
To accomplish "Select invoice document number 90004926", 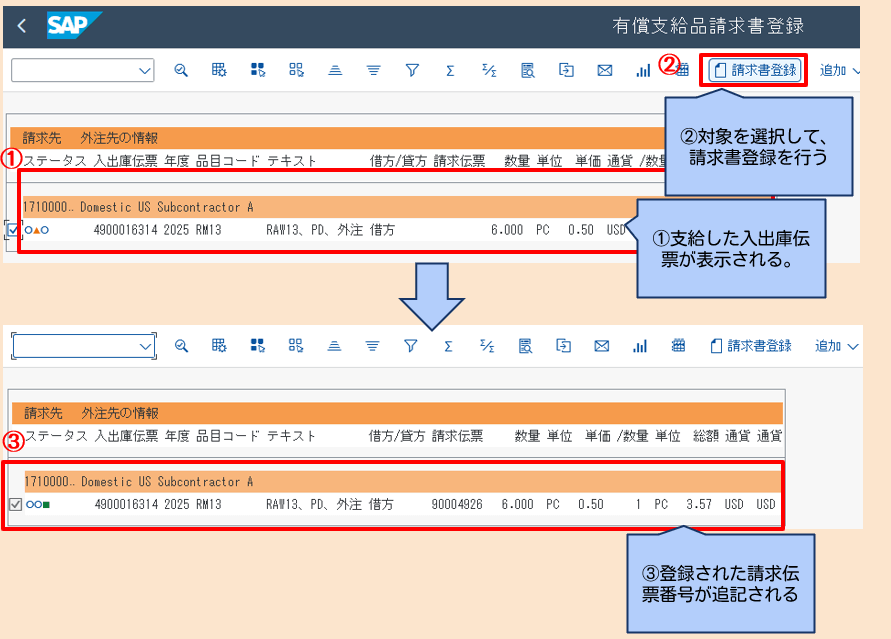I will click(x=457, y=504).
